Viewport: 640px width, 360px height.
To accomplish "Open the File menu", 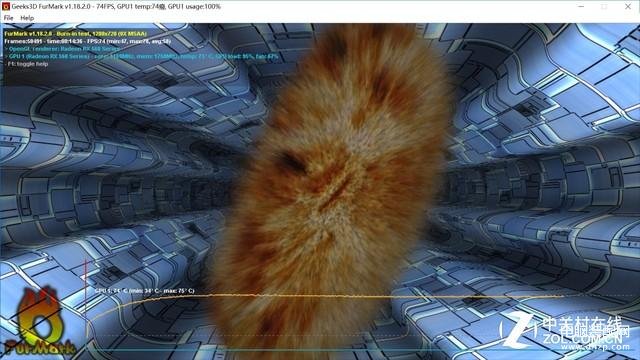I will (x=8, y=18).
